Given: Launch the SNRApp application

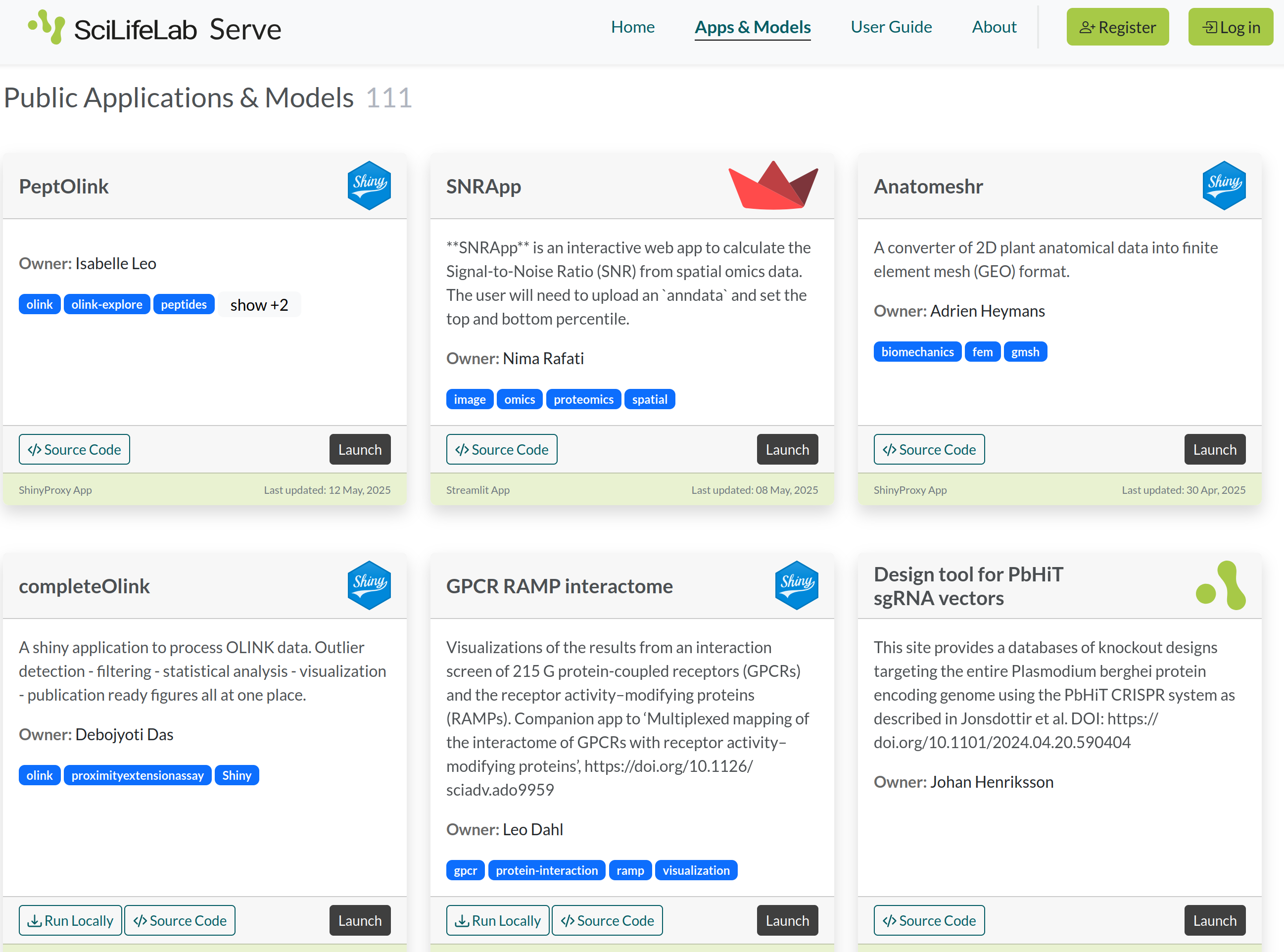Looking at the screenshot, I should point(787,449).
